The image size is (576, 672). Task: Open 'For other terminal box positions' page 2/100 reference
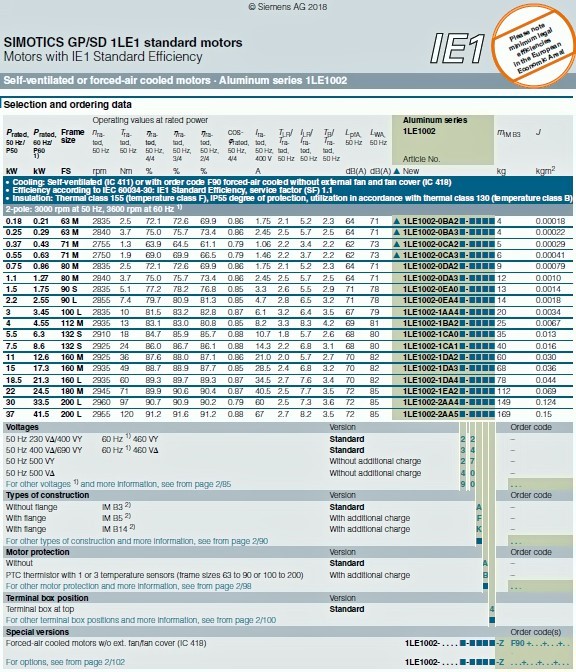[141, 620]
